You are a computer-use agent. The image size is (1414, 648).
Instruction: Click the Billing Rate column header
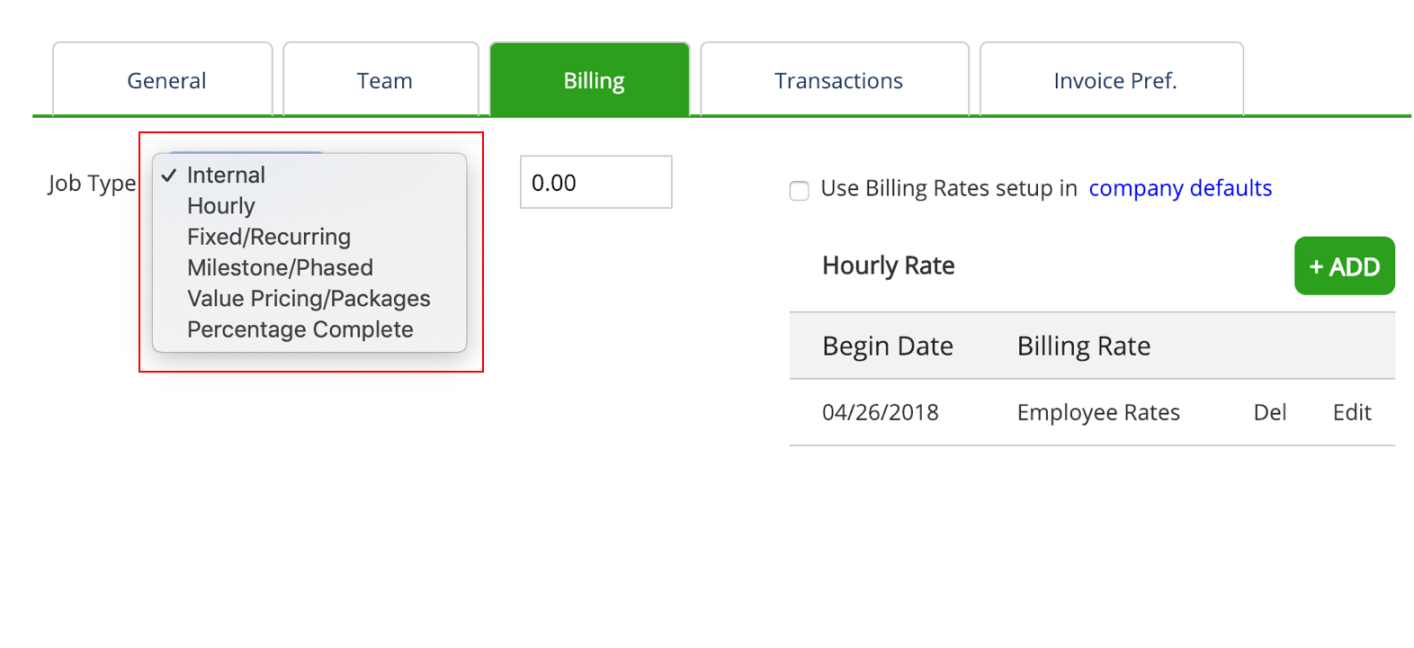coord(1084,346)
